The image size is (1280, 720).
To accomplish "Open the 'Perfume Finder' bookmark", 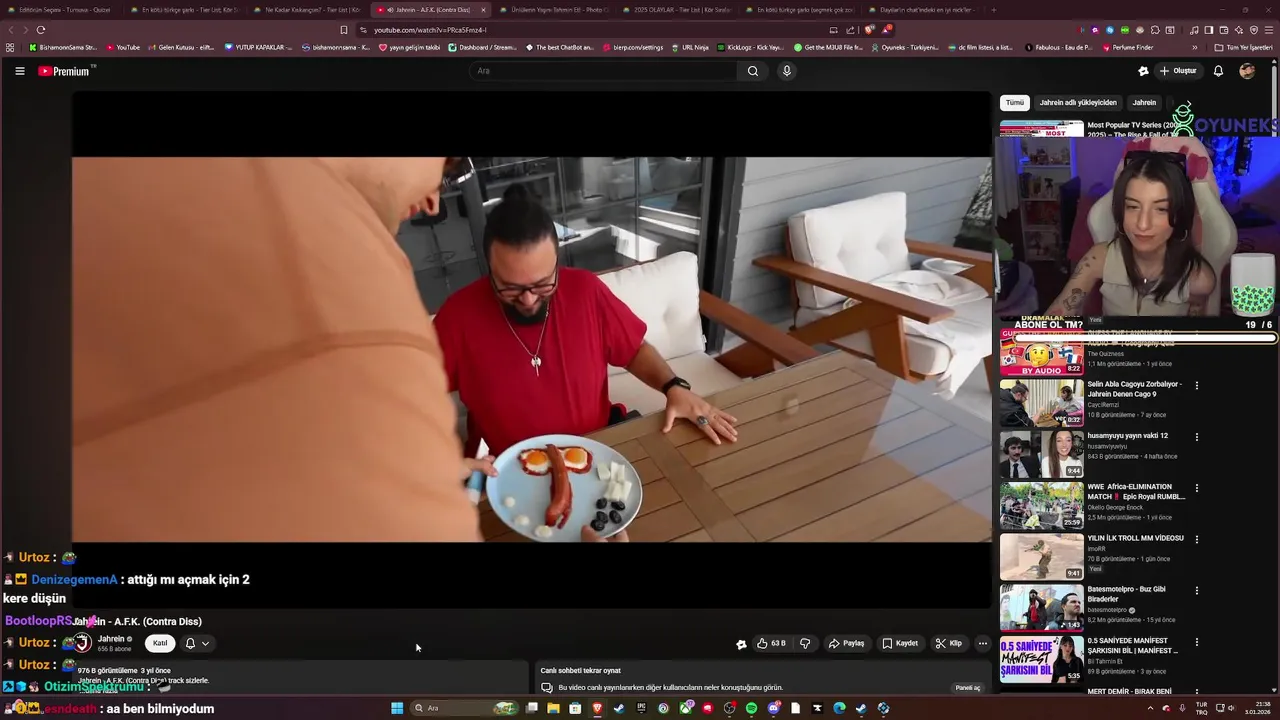I will 1126,47.
